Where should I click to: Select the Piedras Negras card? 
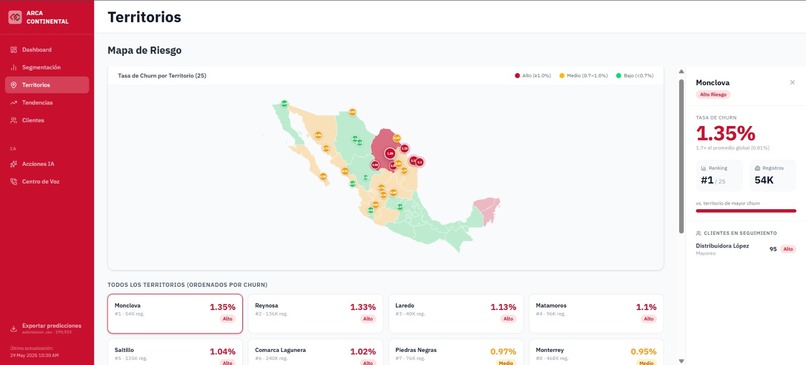click(456, 352)
